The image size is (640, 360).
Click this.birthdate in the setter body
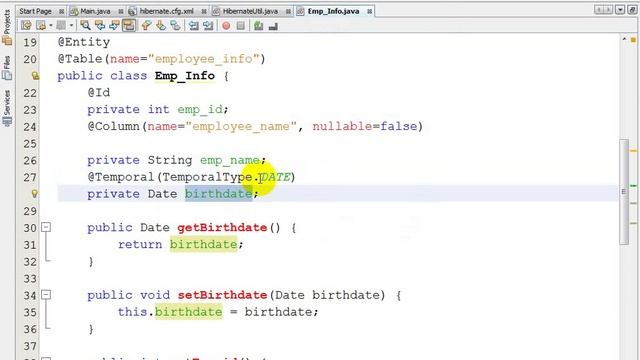pos(170,312)
